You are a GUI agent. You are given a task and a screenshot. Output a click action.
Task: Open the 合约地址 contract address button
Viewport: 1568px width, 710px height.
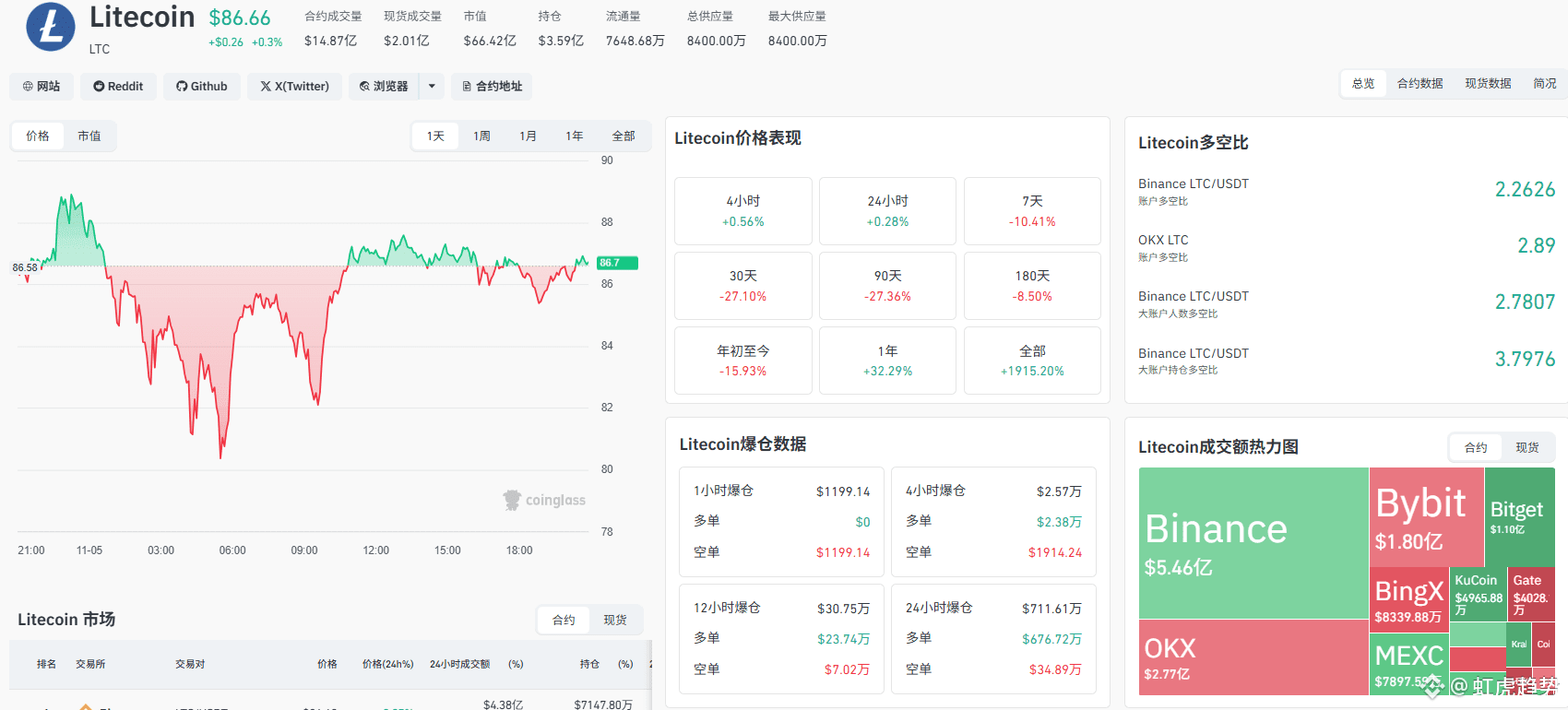(492, 86)
